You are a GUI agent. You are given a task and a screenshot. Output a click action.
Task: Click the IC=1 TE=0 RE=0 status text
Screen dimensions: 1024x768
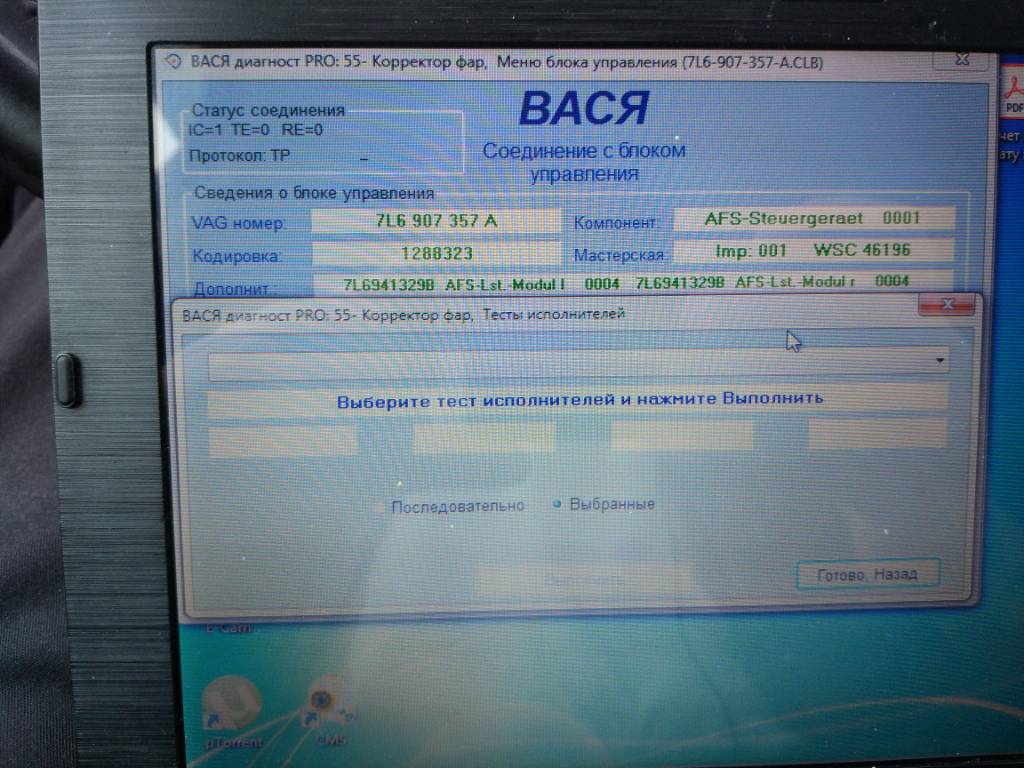click(x=255, y=130)
